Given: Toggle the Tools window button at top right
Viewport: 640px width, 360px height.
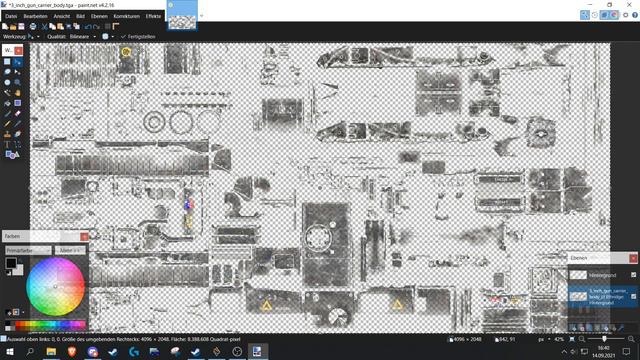Looking at the screenshot, I should pyautogui.click(x=584, y=15).
